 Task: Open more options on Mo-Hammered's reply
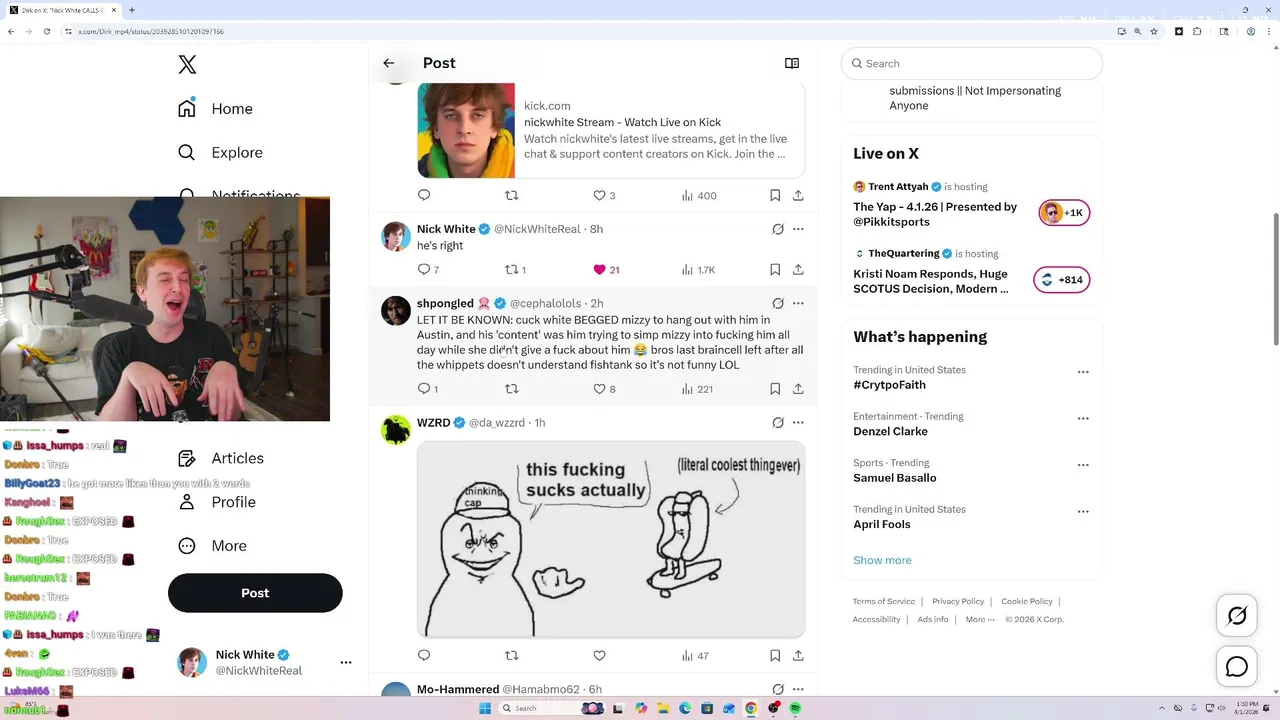(798, 689)
